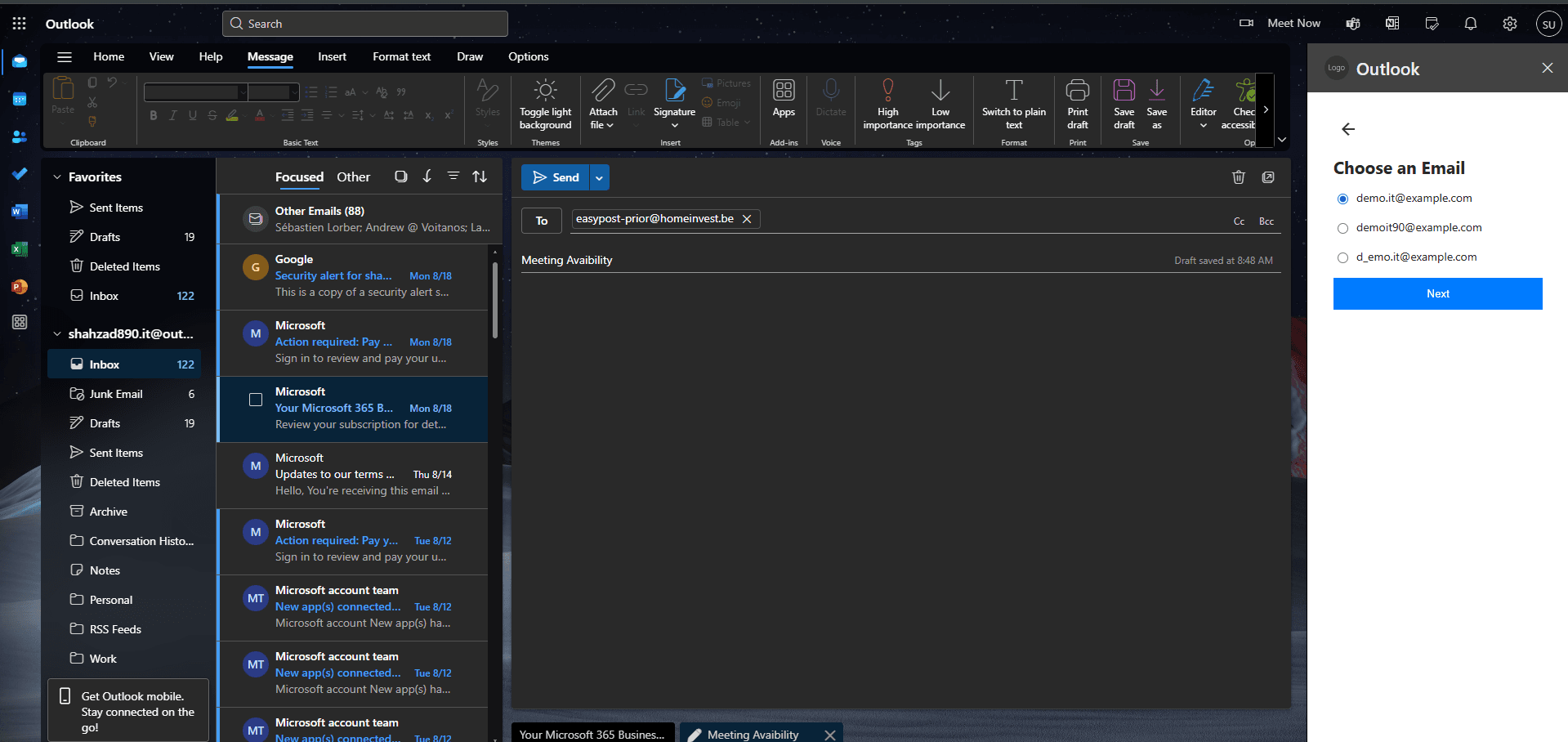Open the Draw ribbon tab
The height and width of the screenshot is (742, 1568).
pyautogui.click(x=470, y=56)
